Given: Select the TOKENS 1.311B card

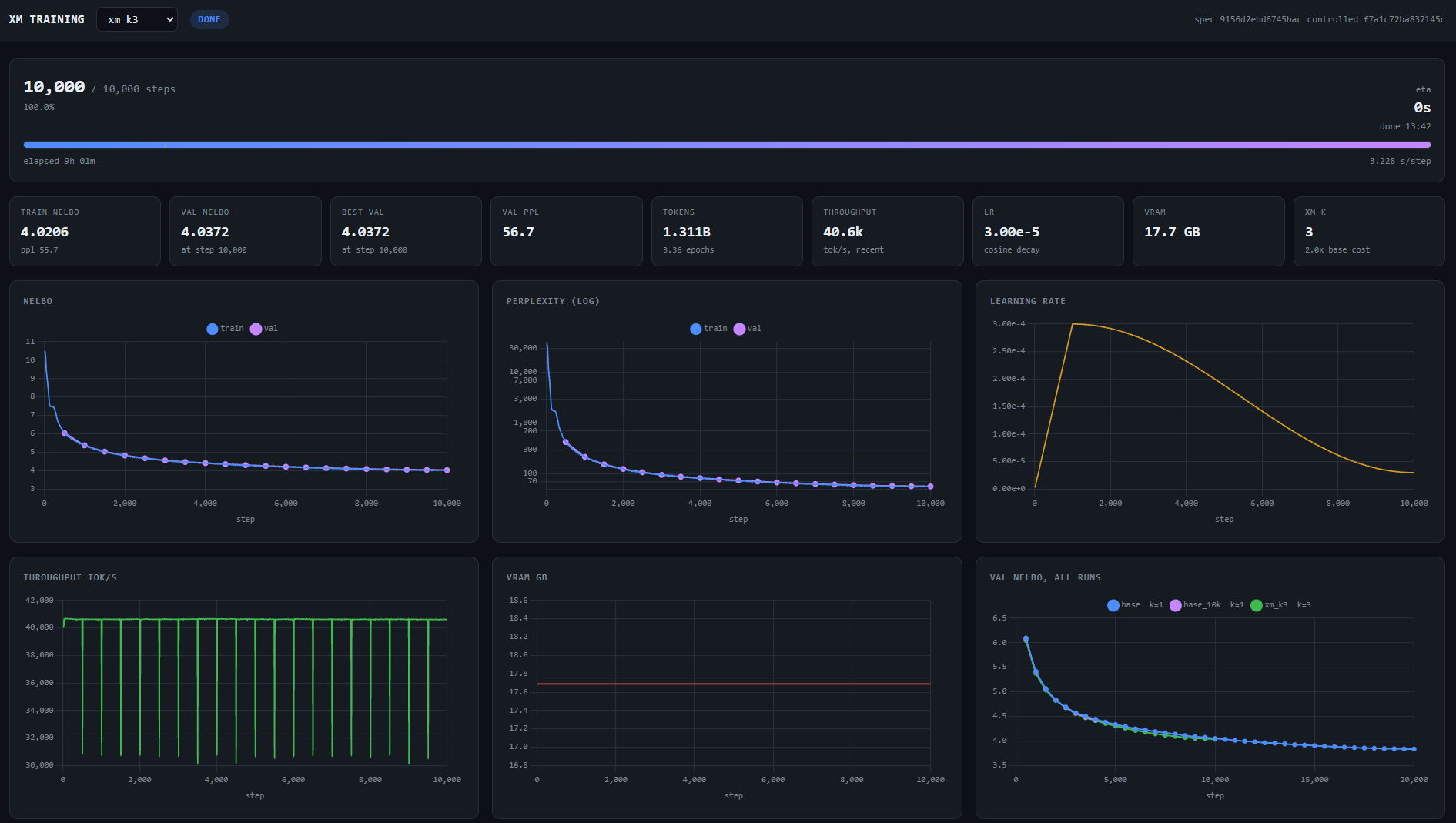Looking at the screenshot, I should pyautogui.click(x=727, y=231).
